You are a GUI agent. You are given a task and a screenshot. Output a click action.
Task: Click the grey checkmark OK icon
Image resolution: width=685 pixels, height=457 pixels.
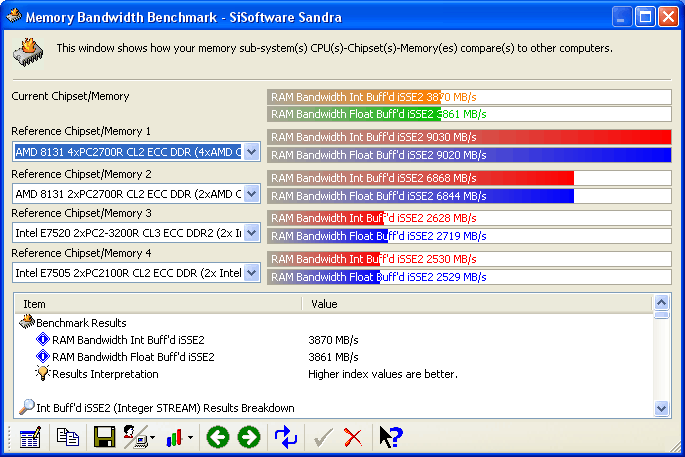pos(323,437)
